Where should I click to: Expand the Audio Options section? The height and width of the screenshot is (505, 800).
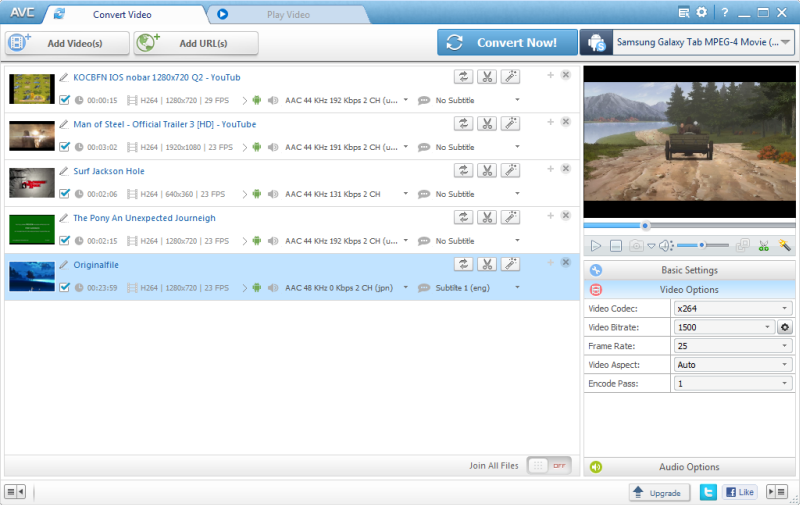click(x=690, y=467)
